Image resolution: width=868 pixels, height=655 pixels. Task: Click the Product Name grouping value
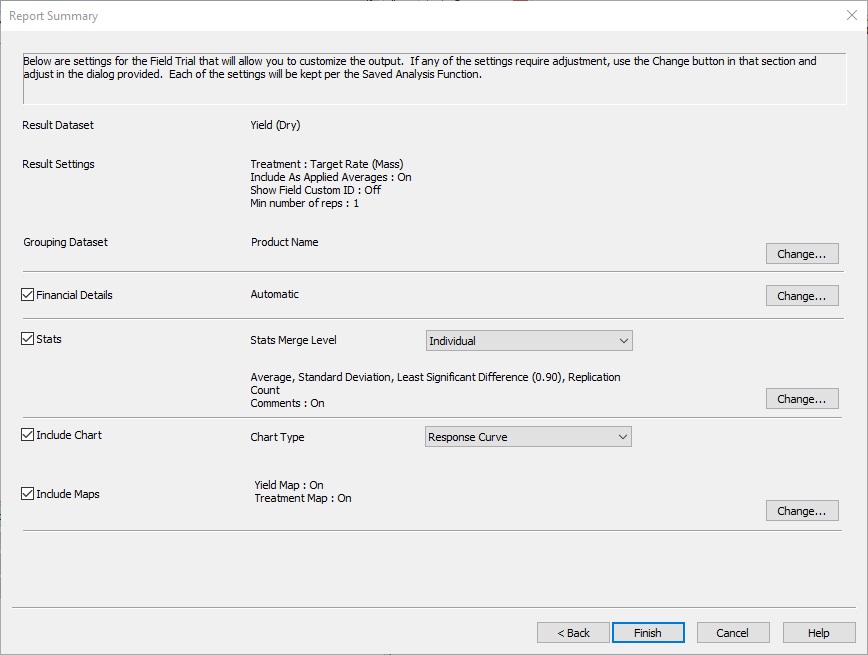tap(284, 242)
